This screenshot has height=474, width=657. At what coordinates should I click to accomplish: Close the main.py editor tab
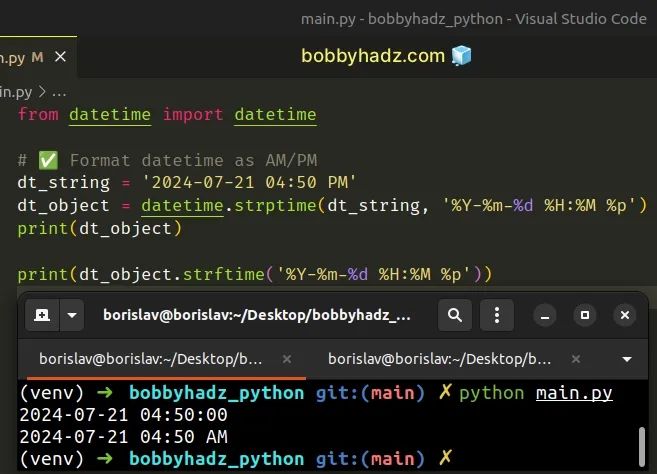point(60,57)
